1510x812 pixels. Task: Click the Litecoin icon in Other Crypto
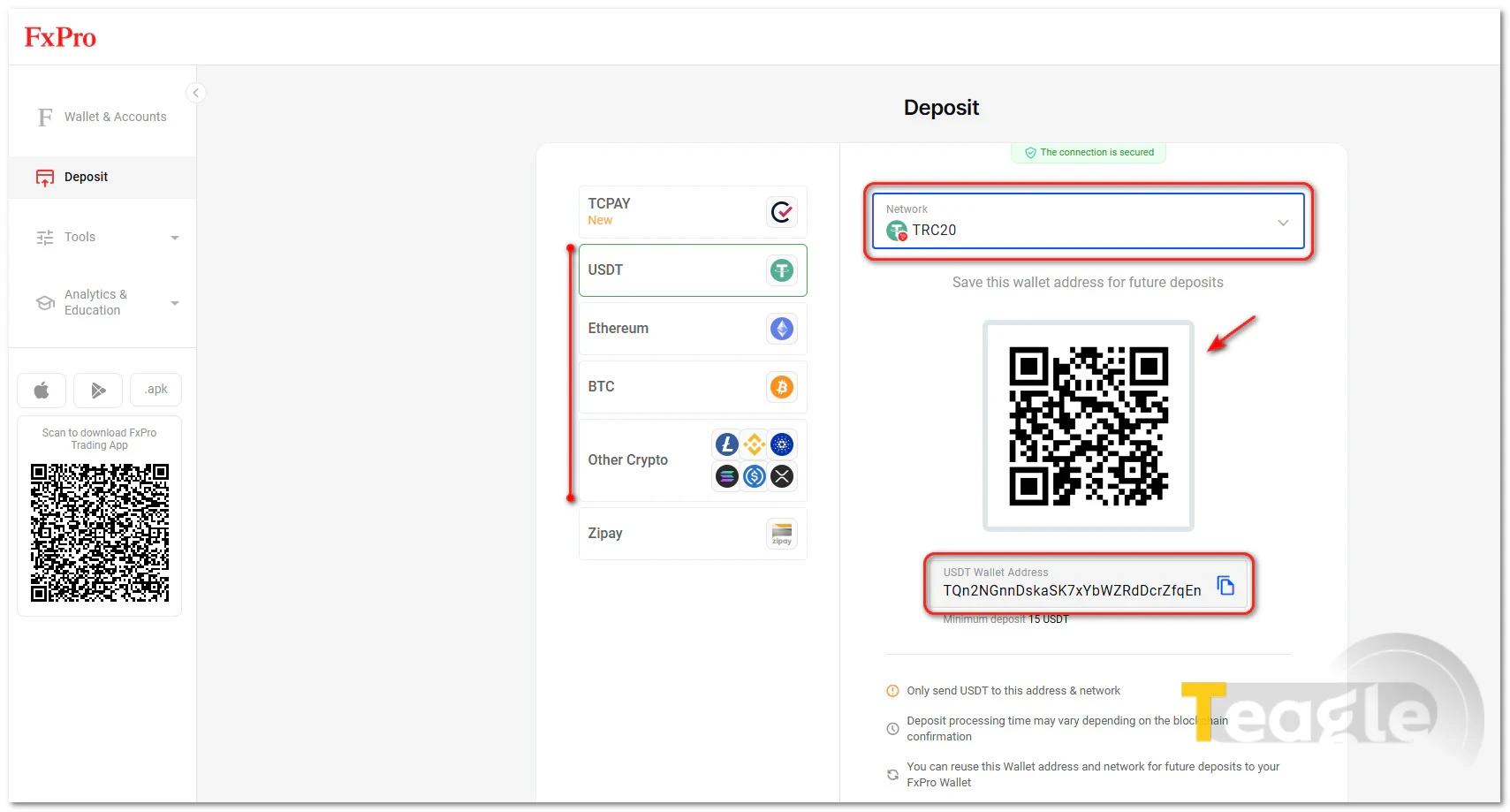727,444
